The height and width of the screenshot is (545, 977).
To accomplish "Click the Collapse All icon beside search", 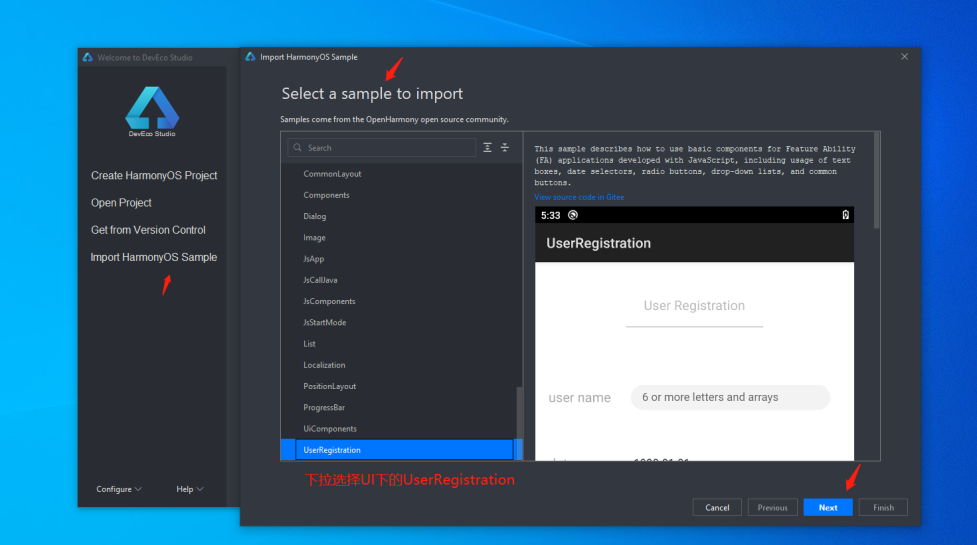I will point(505,147).
